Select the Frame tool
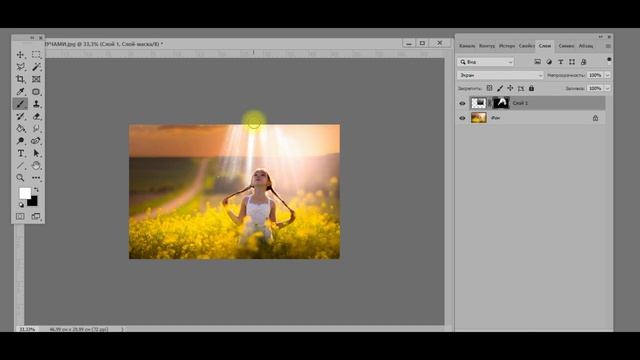640x360 pixels. pos(36,79)
